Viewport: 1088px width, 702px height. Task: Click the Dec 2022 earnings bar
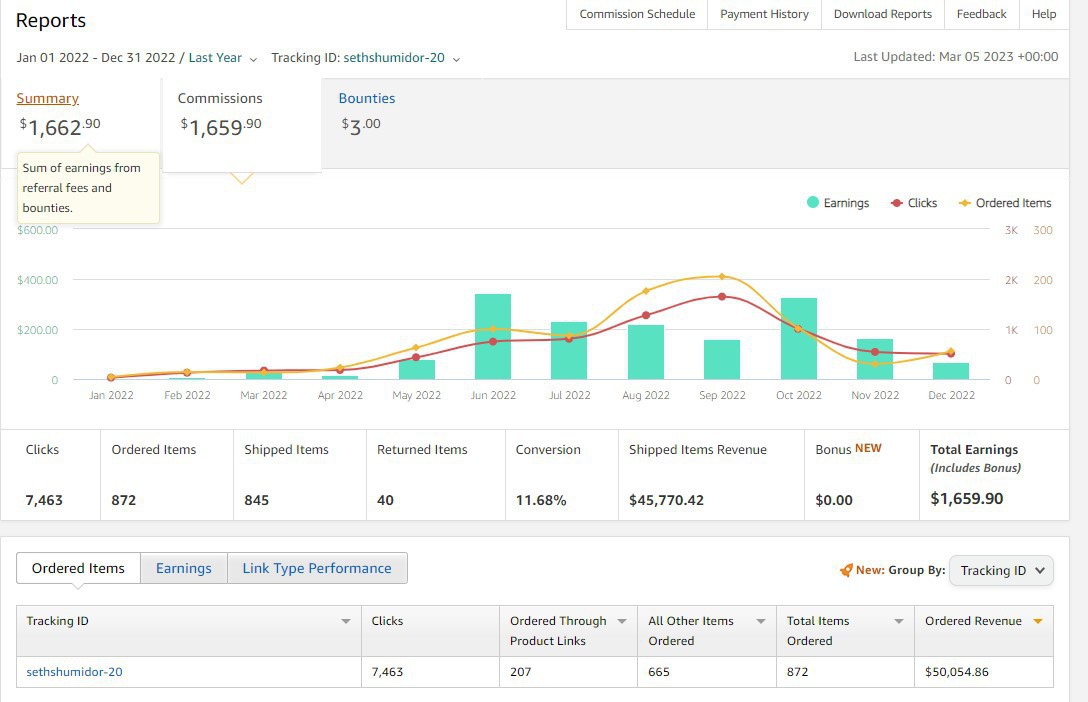[951, 371]
